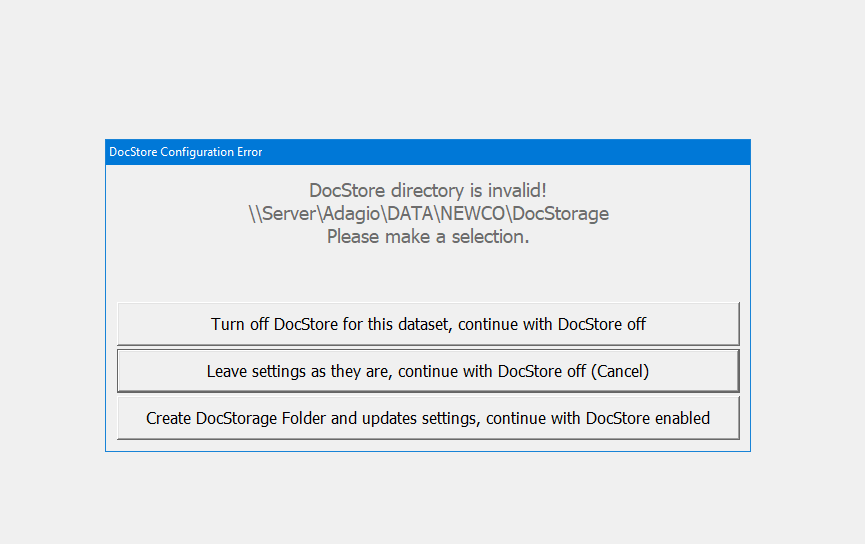Click the 'Please make a selection.' text

tap(428, 237)
